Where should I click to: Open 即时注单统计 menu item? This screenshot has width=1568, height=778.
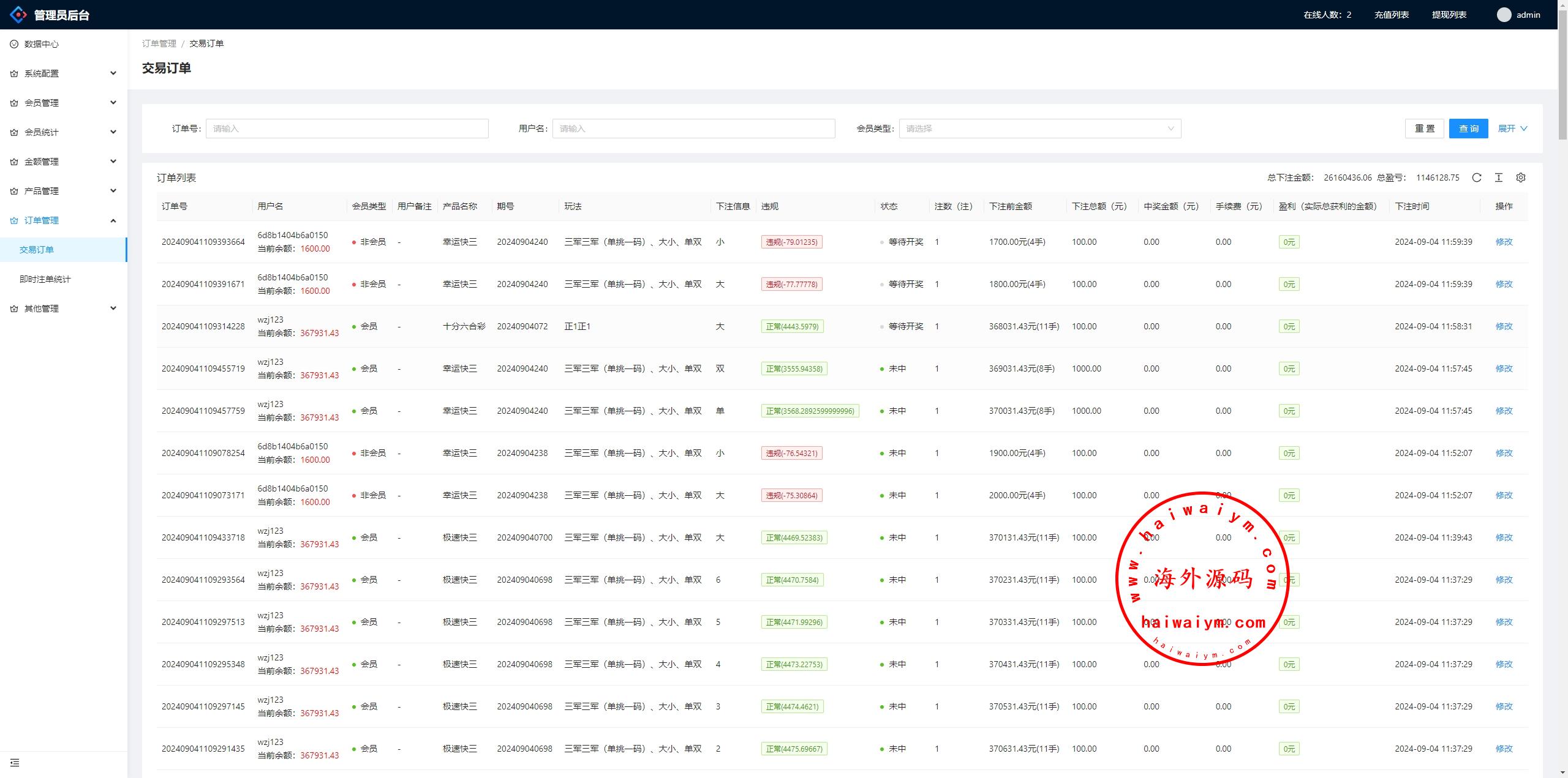click(45, 279)
